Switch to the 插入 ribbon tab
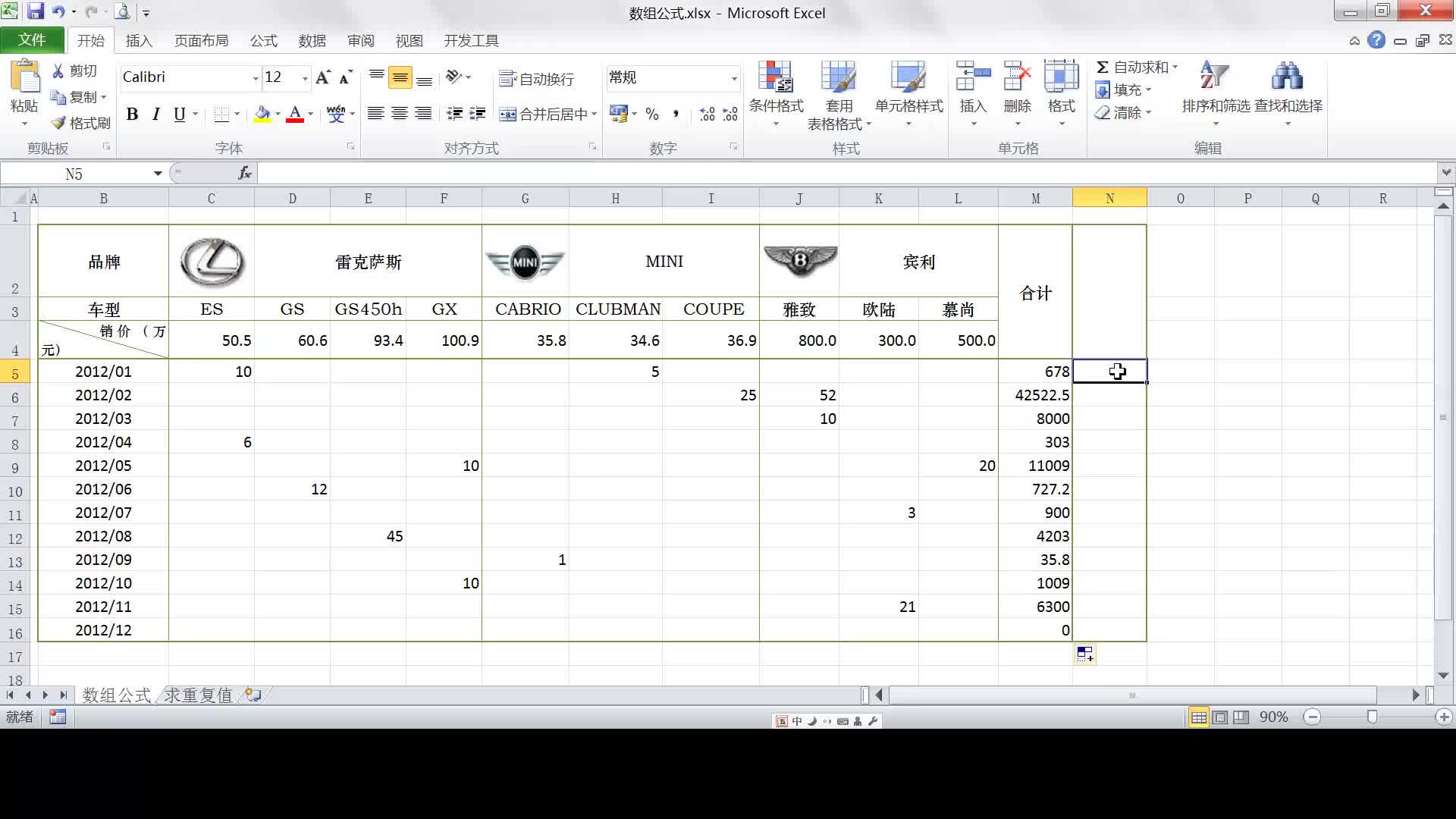Screen dimensions: 1456x819 click(138, 40)
